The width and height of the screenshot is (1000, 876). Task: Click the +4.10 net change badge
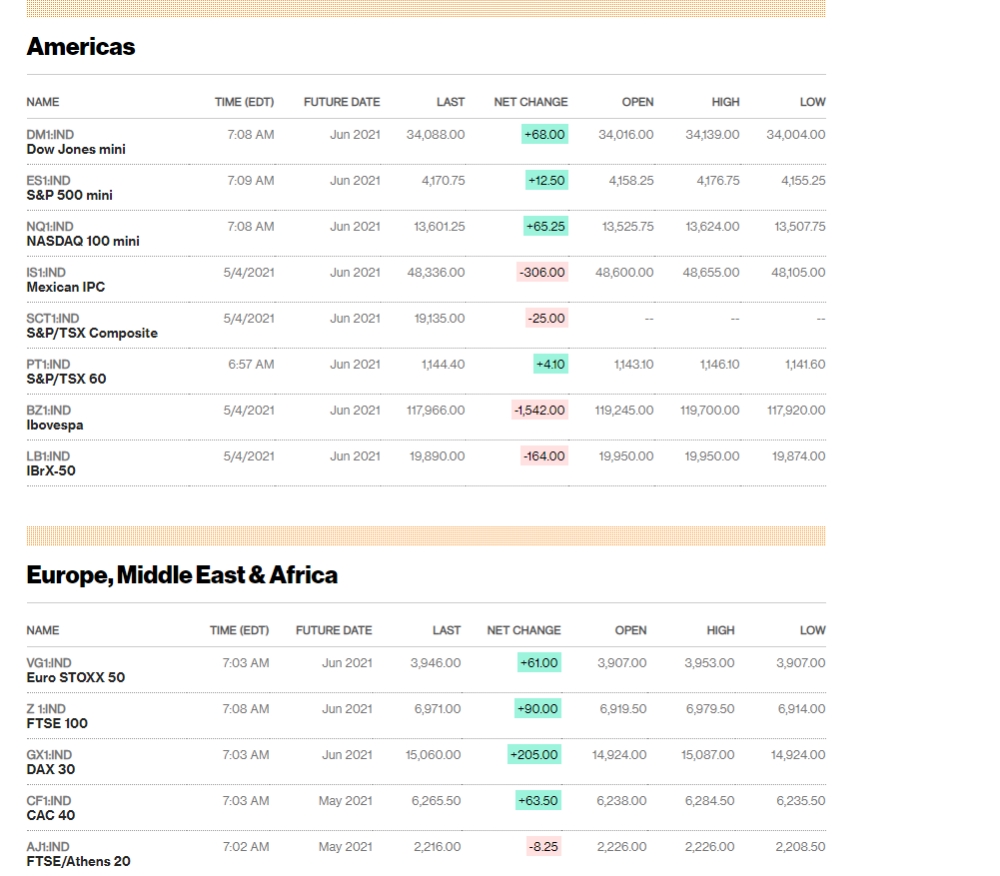[x=550, y=364]
